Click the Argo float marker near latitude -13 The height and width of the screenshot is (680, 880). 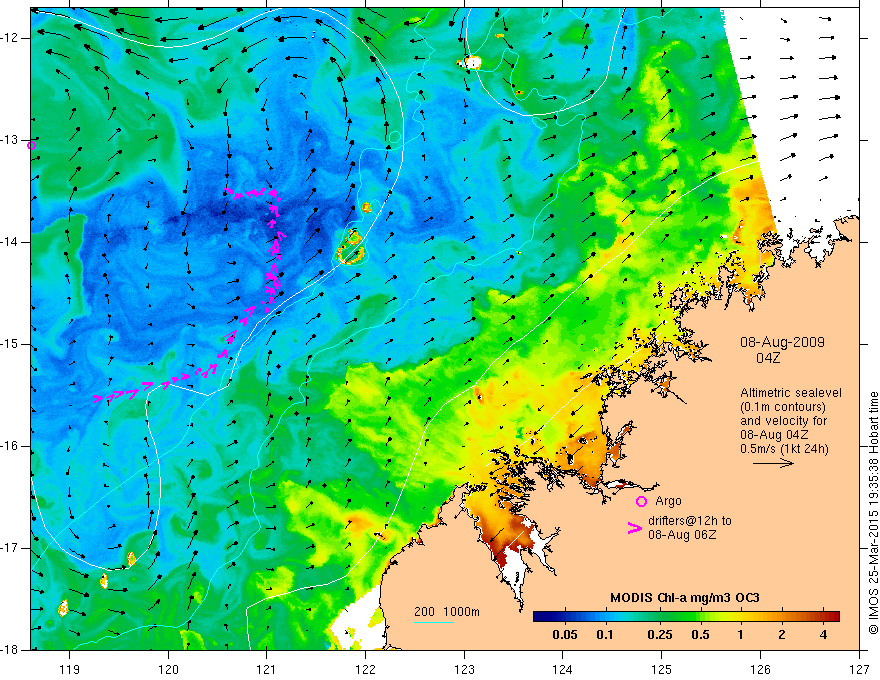(x=31, y=145)
